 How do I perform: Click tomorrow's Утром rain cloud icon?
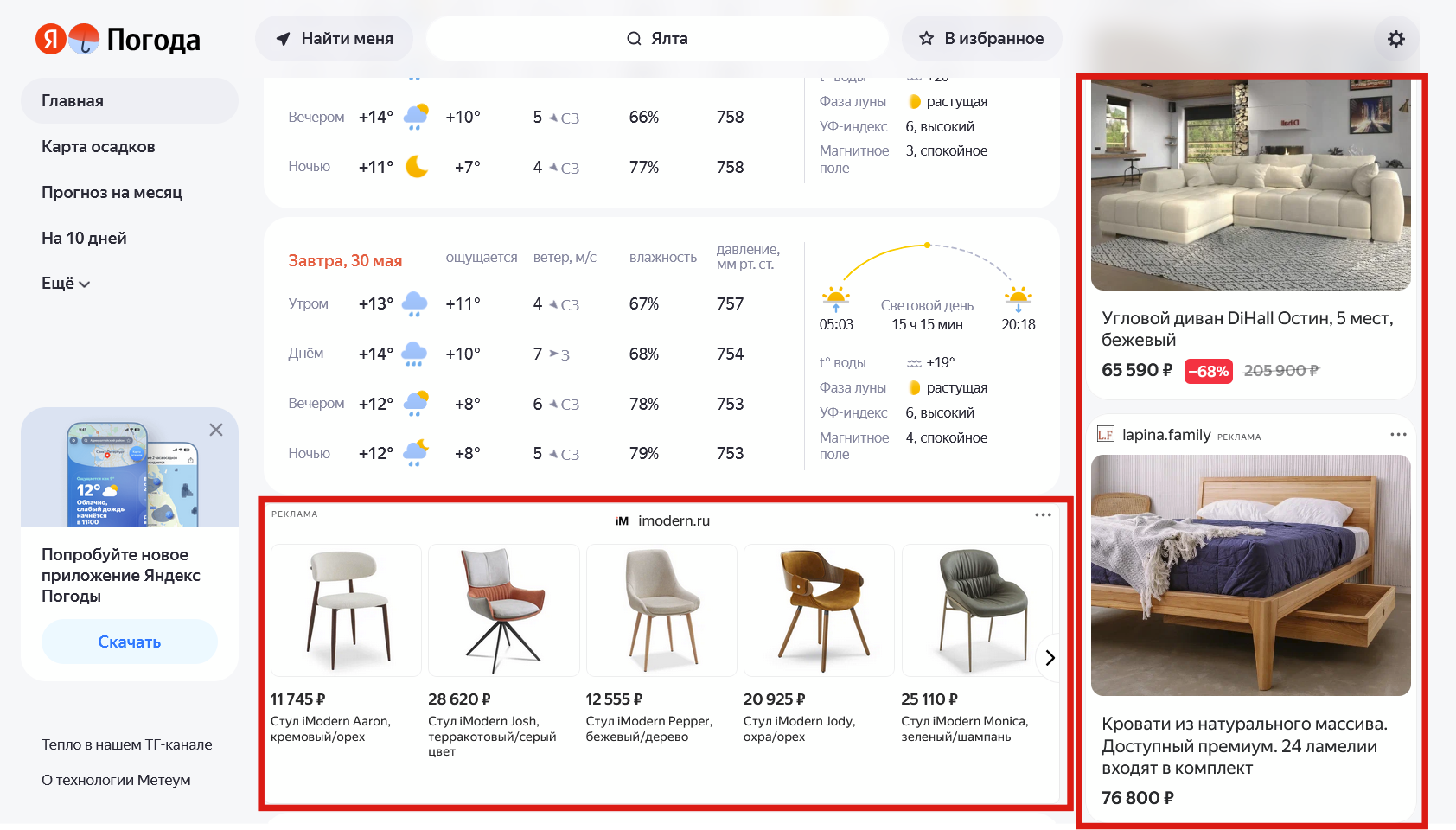[415, 303]
